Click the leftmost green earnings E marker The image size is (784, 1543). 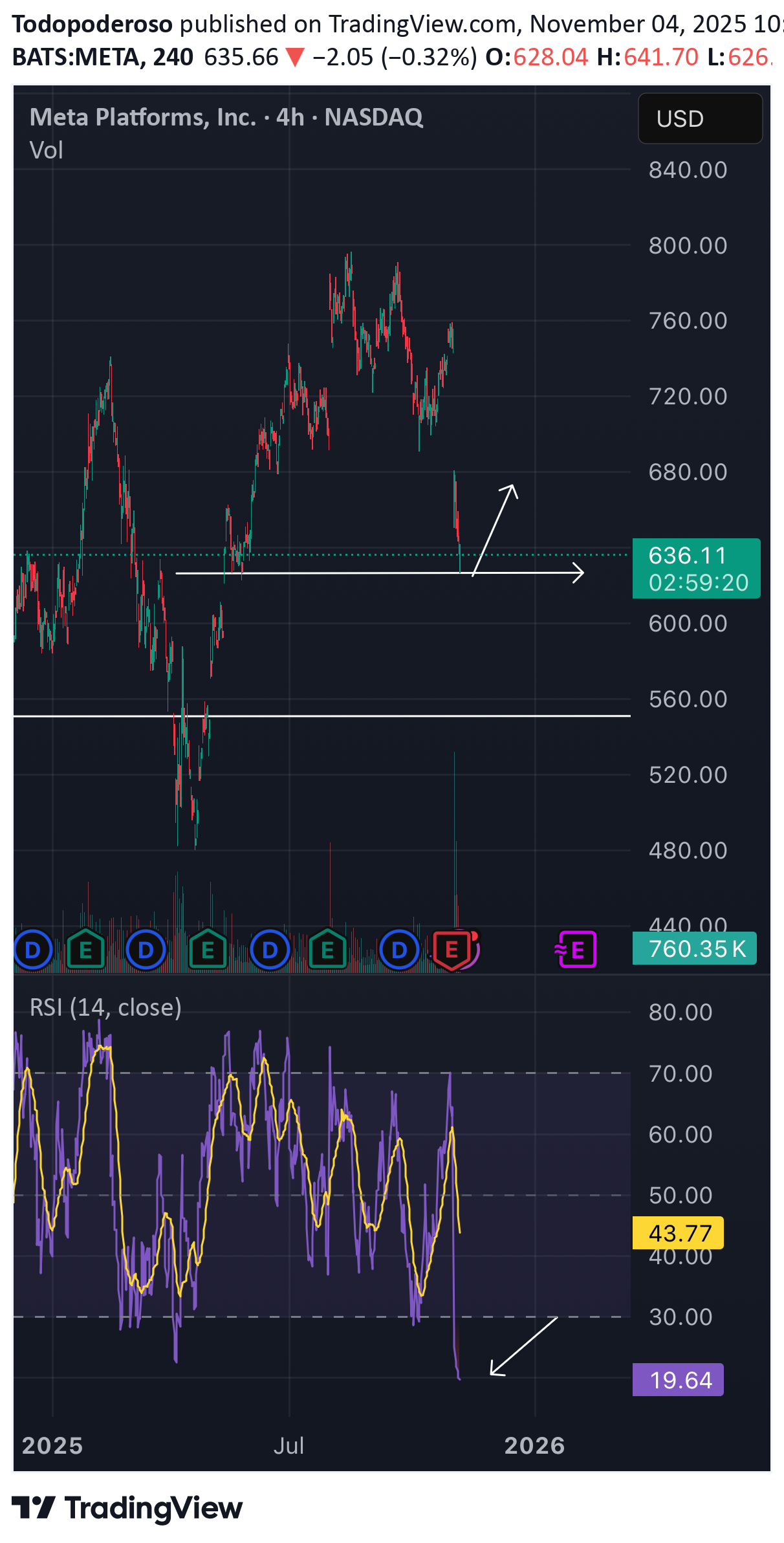click(x=85, y=950)
